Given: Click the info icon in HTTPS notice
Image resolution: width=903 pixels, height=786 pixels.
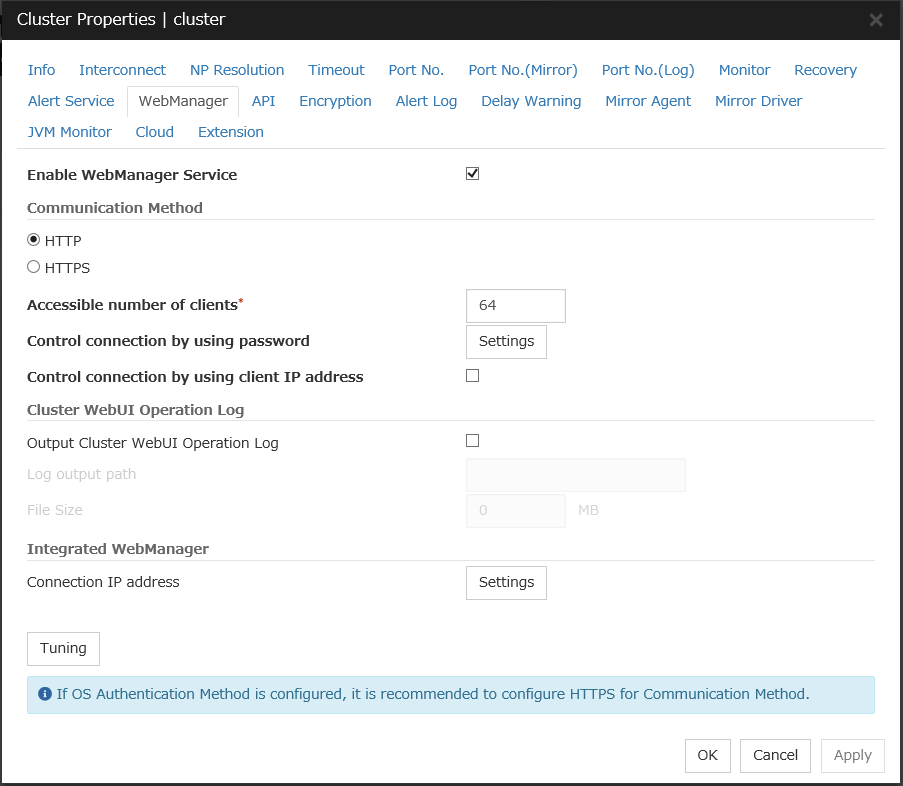Looking at the screenshot, I should (x=45, y=694).
